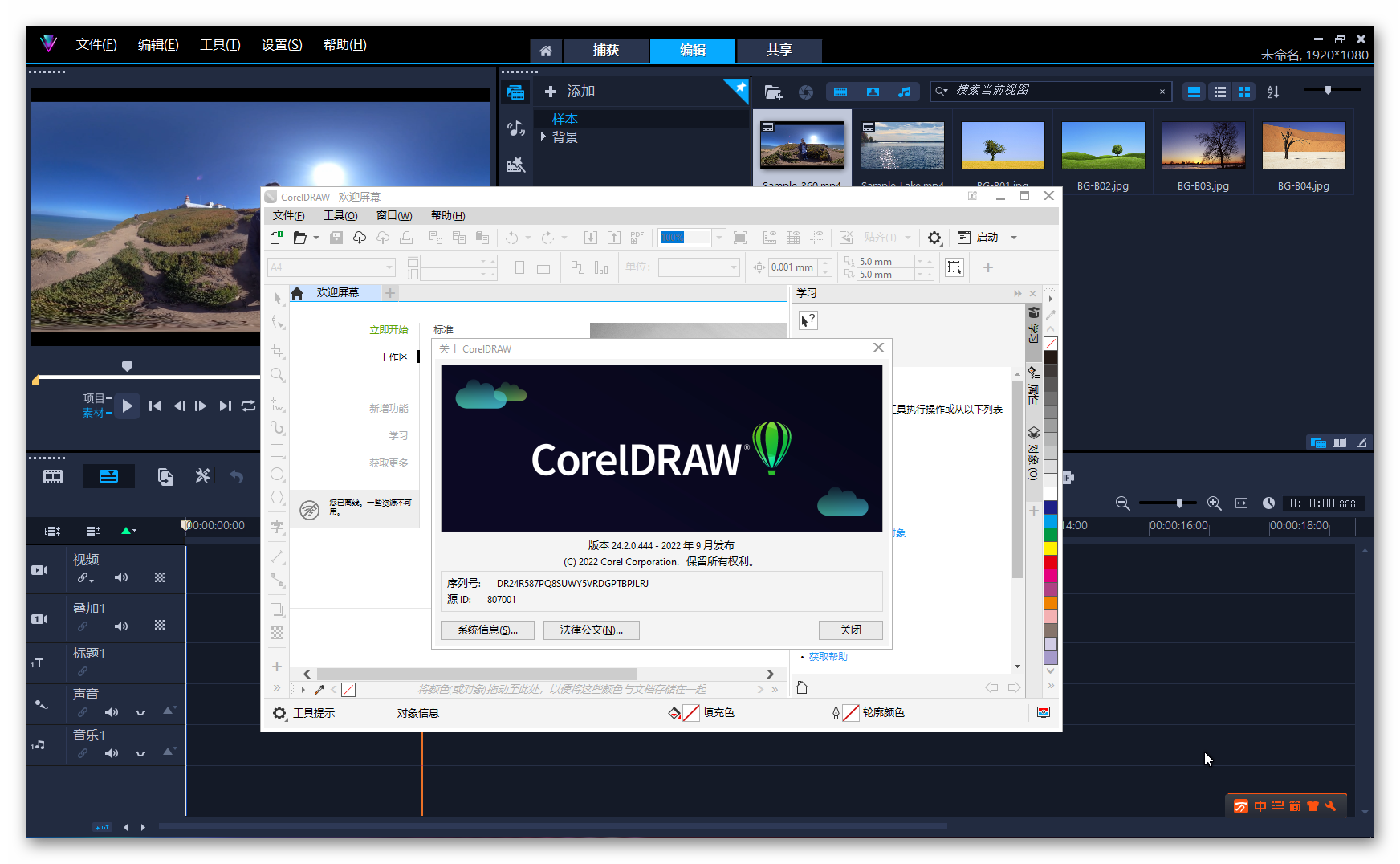The height and width of the screenshot is (864, 1400).
Task: Open VideoStudio 设置(S) menu
Action: coord(282,45)
